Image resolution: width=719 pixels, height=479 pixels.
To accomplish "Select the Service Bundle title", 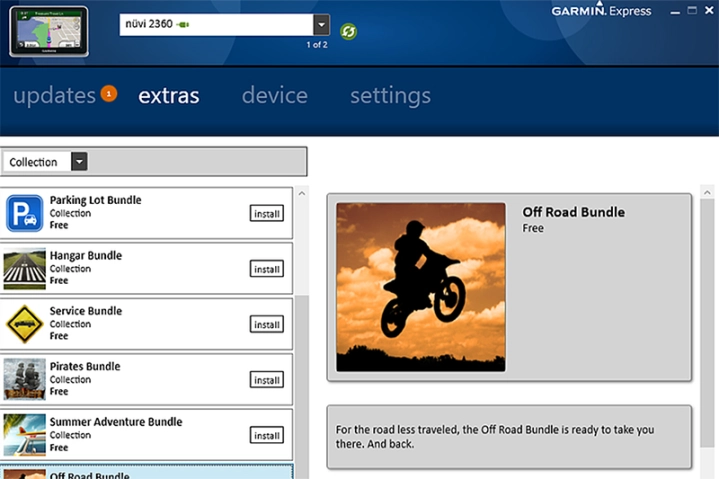I will pyautogui.click(x=86, y=311).
